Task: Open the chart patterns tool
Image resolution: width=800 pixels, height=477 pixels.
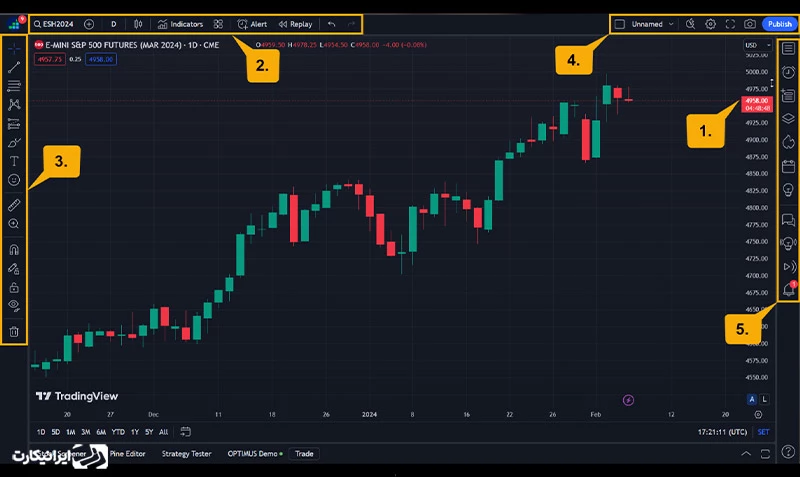Action: [x=14, y=105]
